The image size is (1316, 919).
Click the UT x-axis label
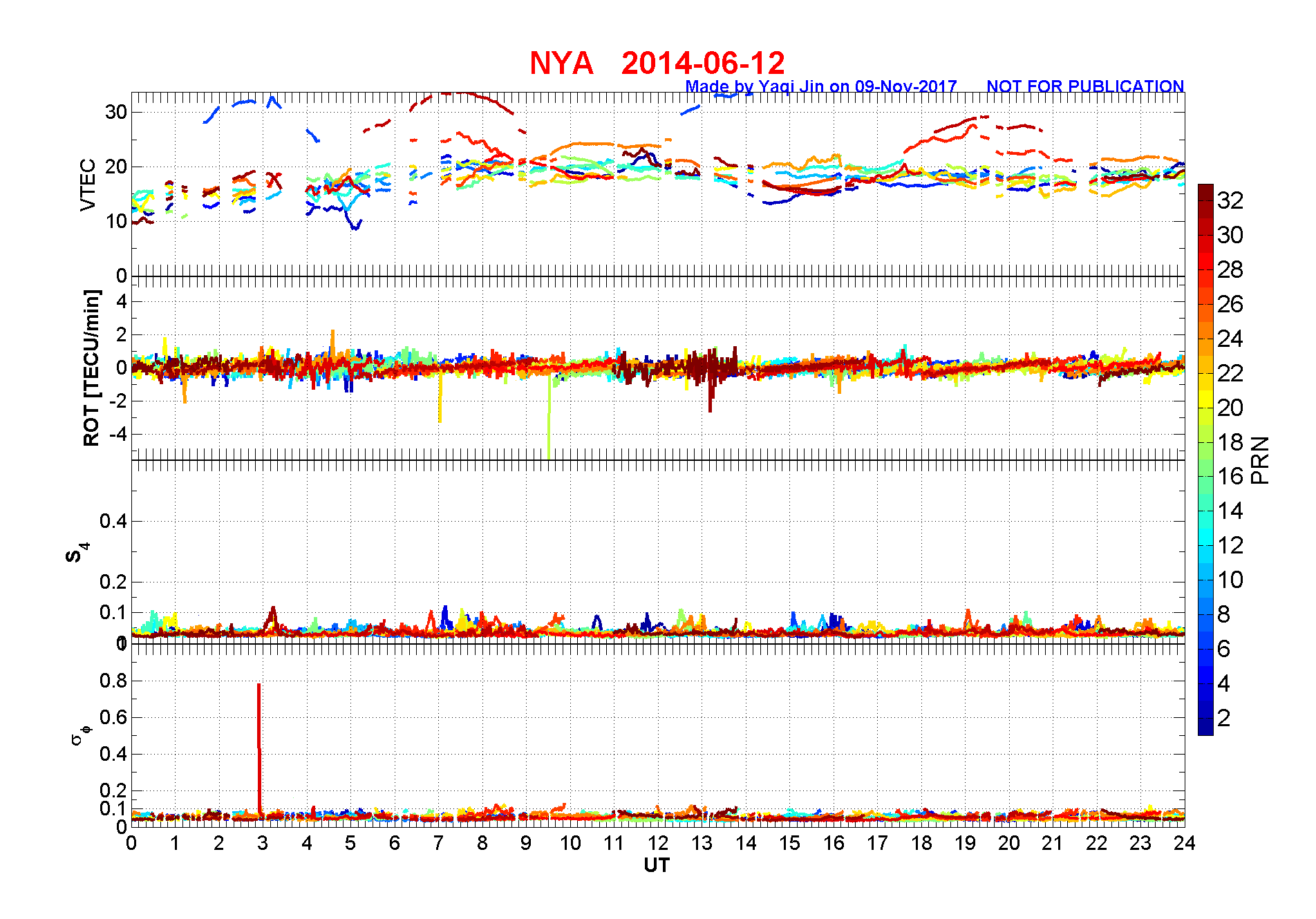point(657,865)
